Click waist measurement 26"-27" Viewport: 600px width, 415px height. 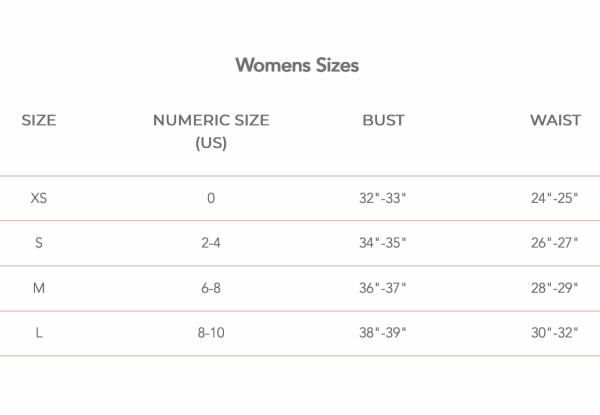click(x=555, y=243)
